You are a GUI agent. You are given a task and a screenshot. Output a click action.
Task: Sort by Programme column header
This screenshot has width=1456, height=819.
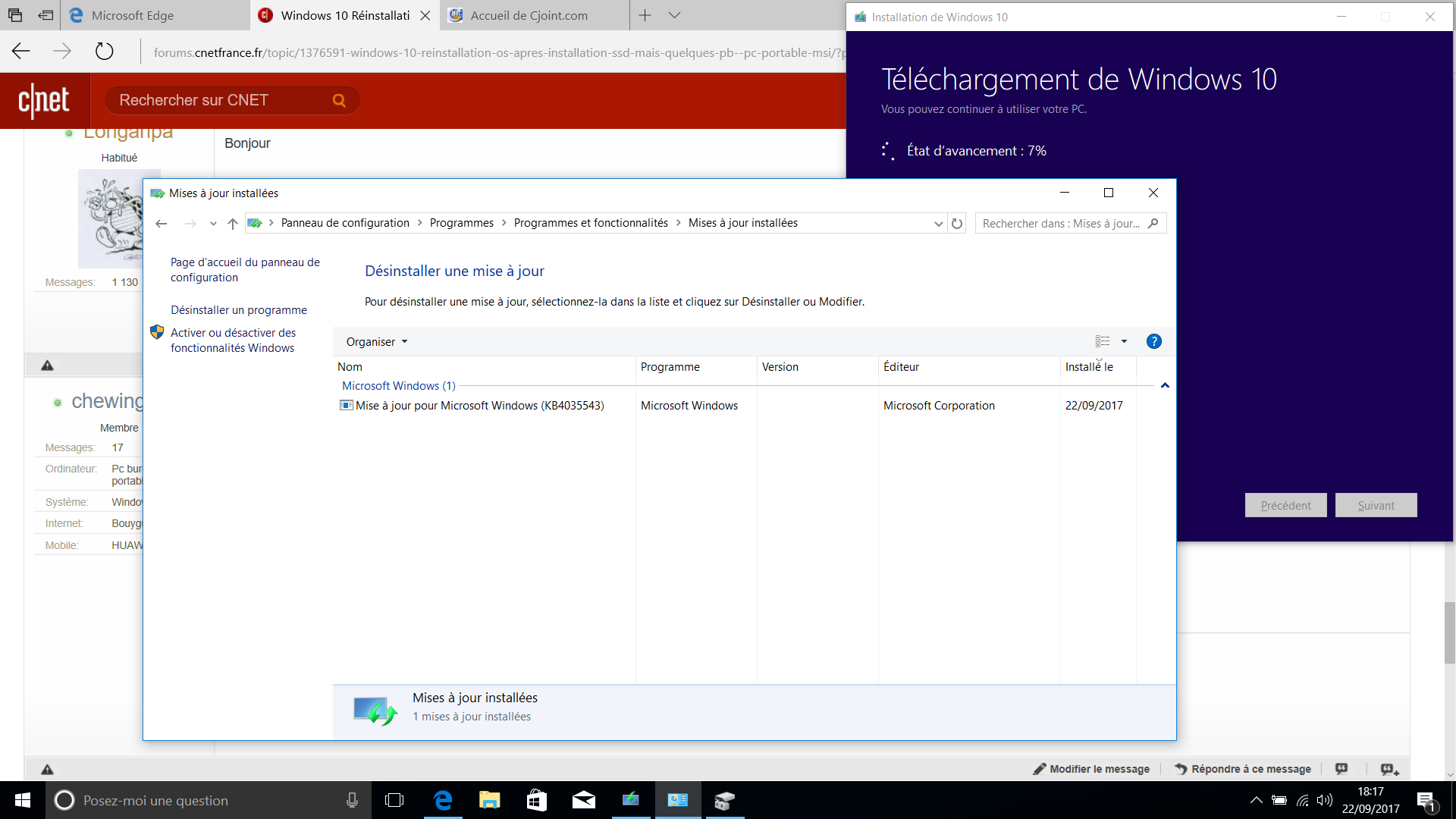click(x=696, y=367)
